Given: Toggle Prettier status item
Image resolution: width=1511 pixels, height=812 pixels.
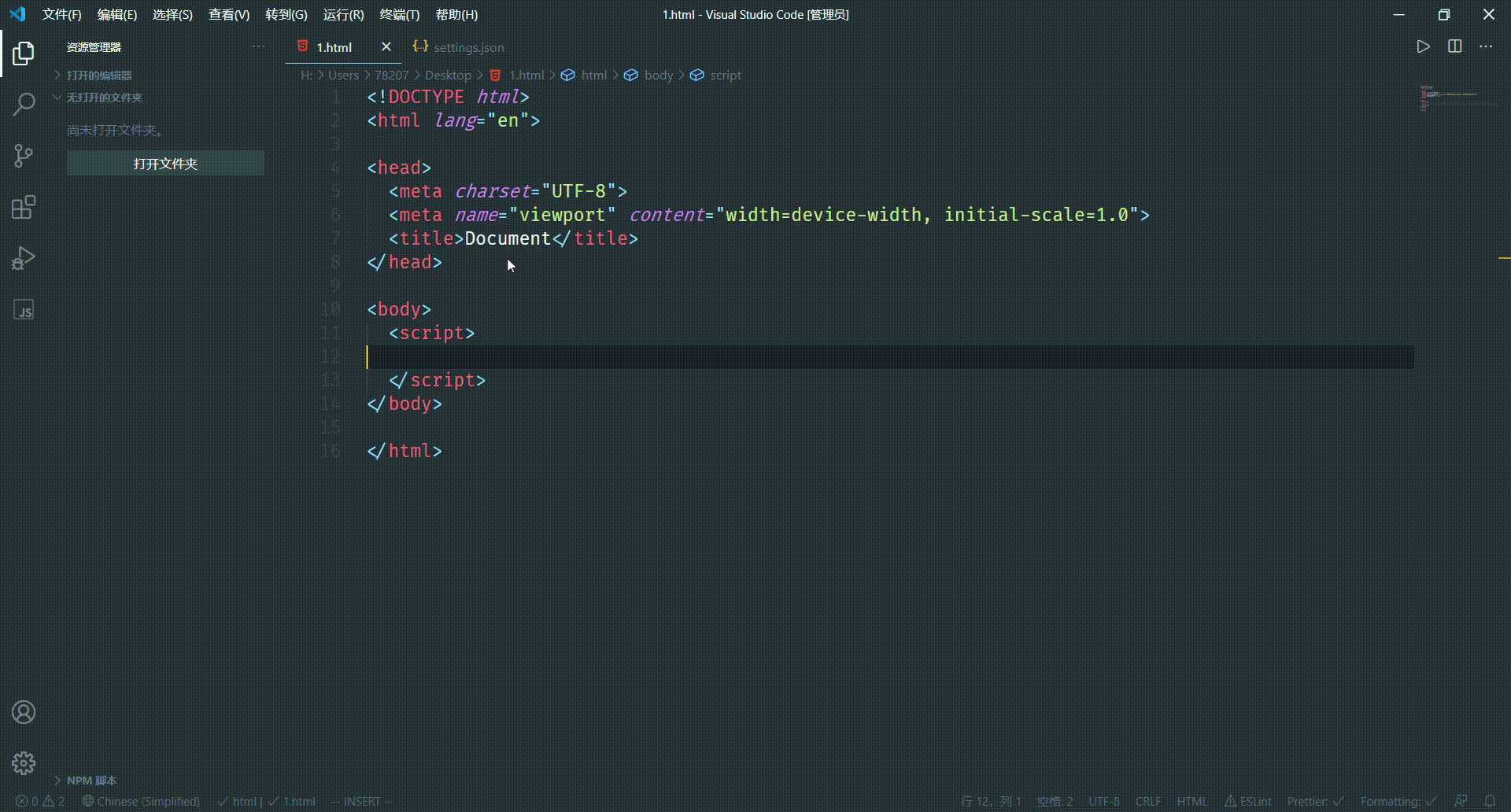Looking at the screenshot, I should [x=1316, y=801].
